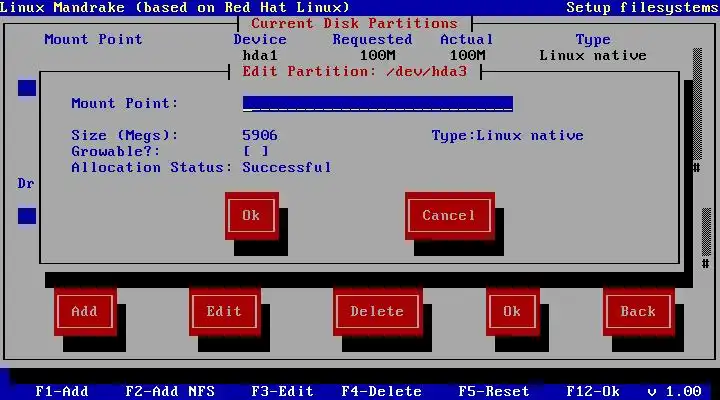Click the Current Disk Partitions title

click(355, 23)
